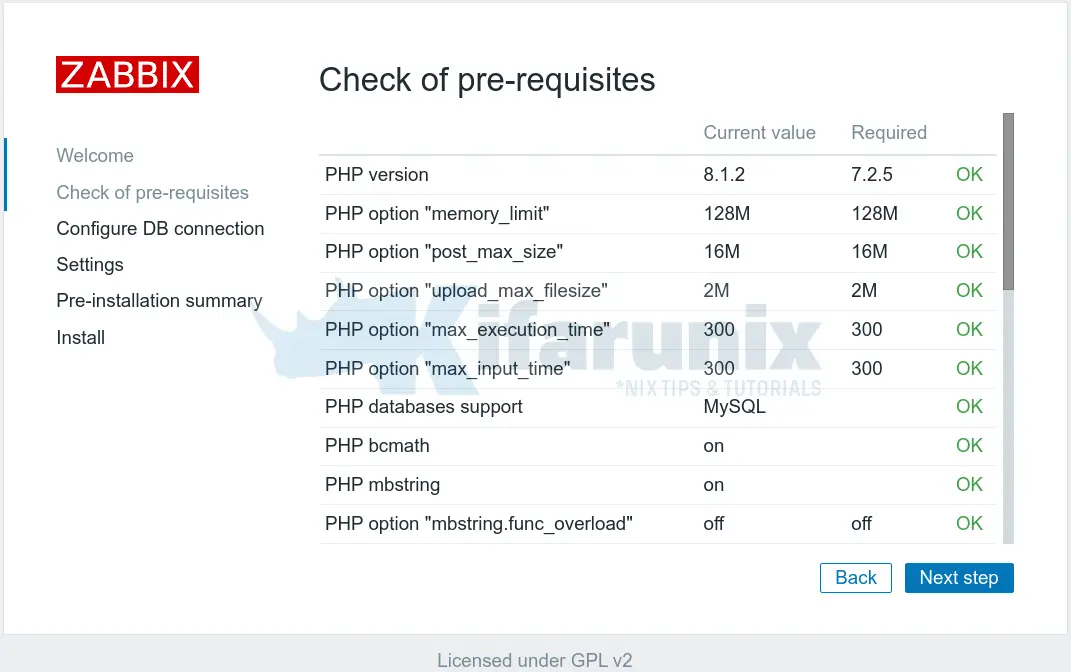Screen dimensions: 1071x672
Task: Click the Next step button
Action: pyautogui.click(x=958, y=578)
